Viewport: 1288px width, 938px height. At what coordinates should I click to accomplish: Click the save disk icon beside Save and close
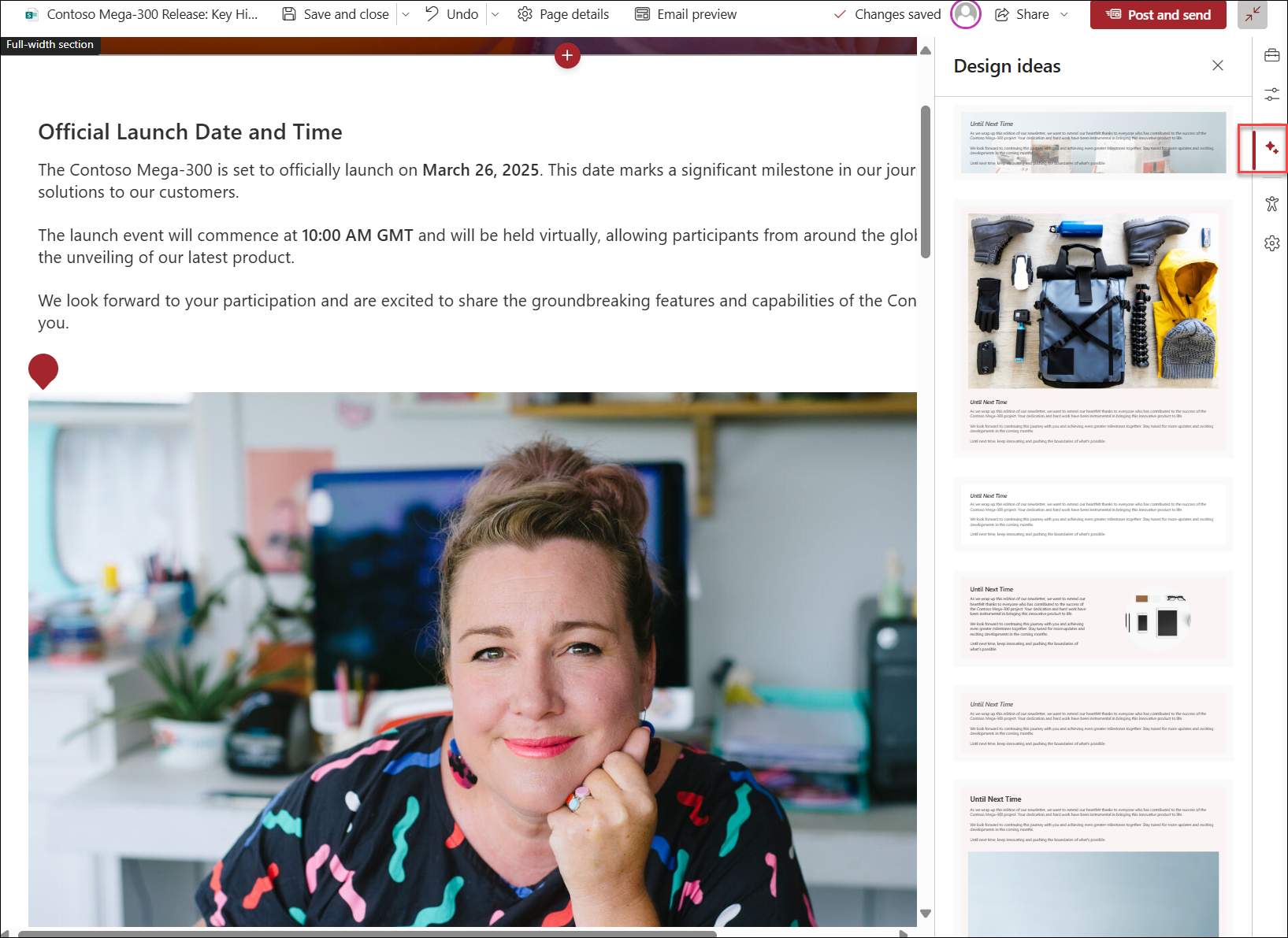(289, 13)
